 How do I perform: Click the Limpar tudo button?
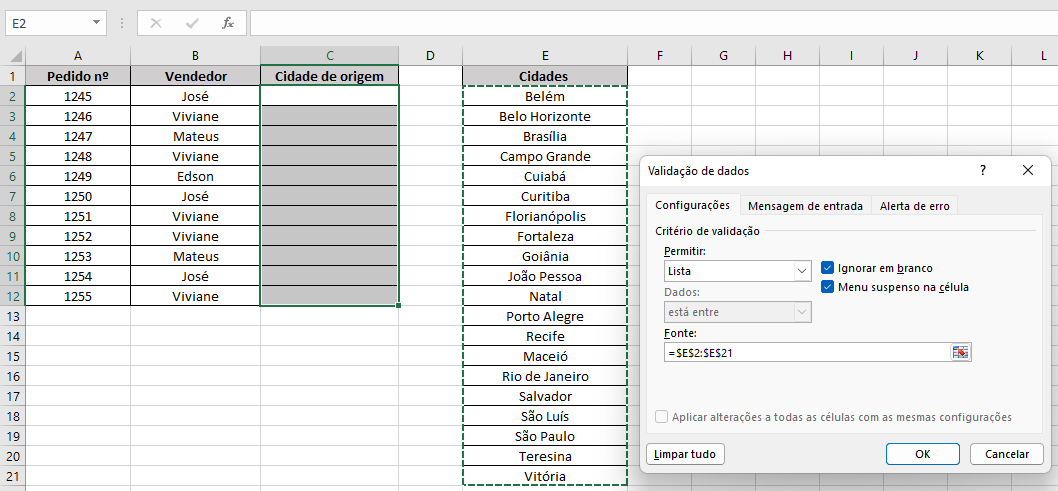click(x=685, y=454)
